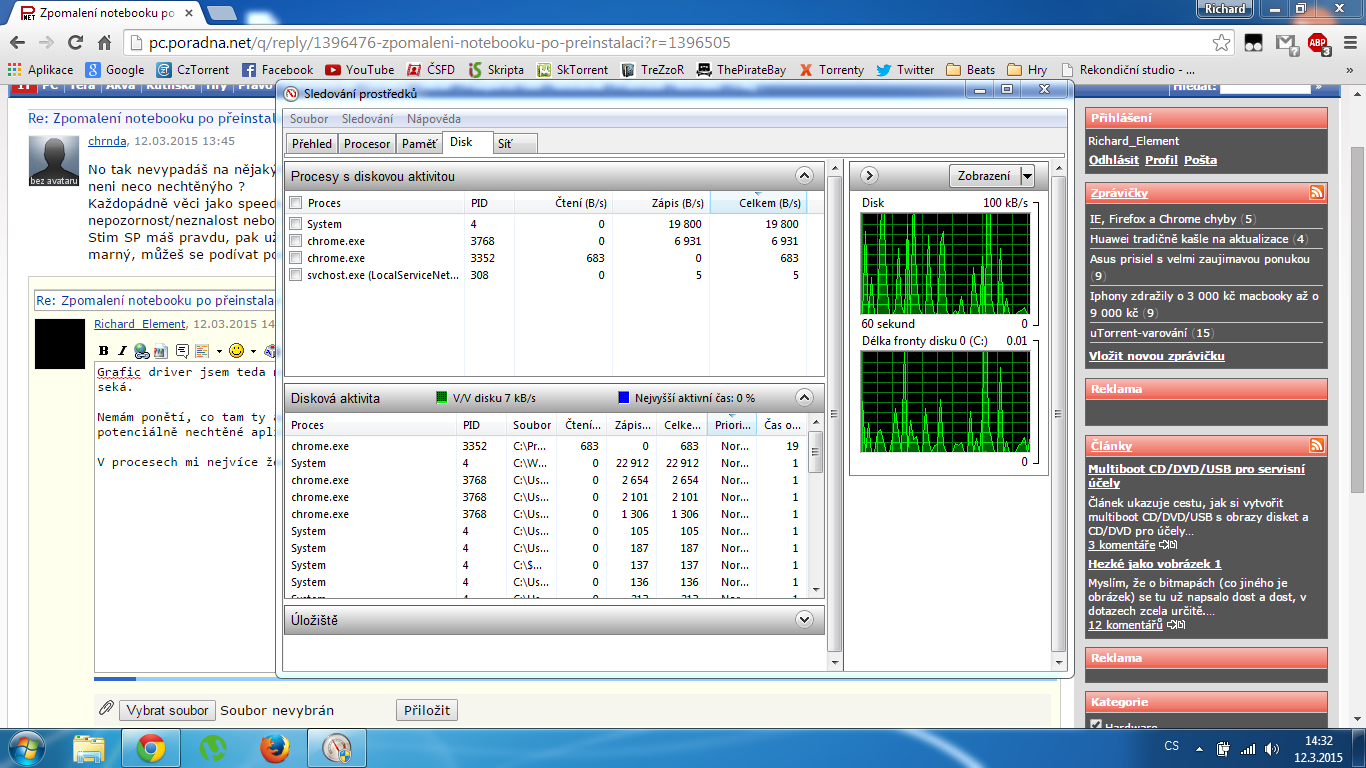Click the Italic formatting icon in the reply editor
The width and height of the screenshot is (1366, 768).
122,351
